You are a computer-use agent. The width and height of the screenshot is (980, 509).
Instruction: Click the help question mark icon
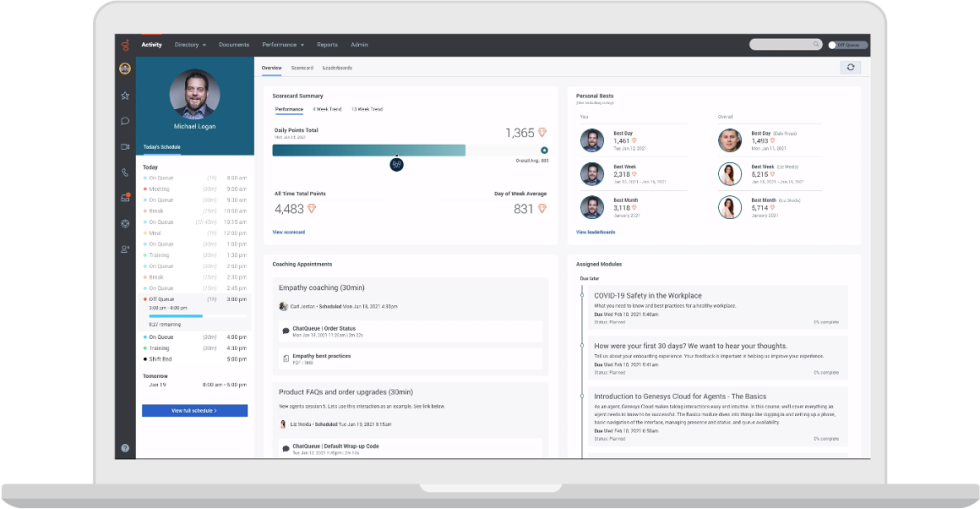point(125,448)
